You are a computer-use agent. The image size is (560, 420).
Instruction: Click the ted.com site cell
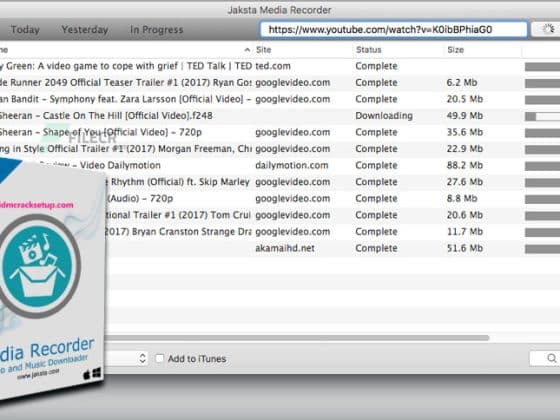(273, 66)
